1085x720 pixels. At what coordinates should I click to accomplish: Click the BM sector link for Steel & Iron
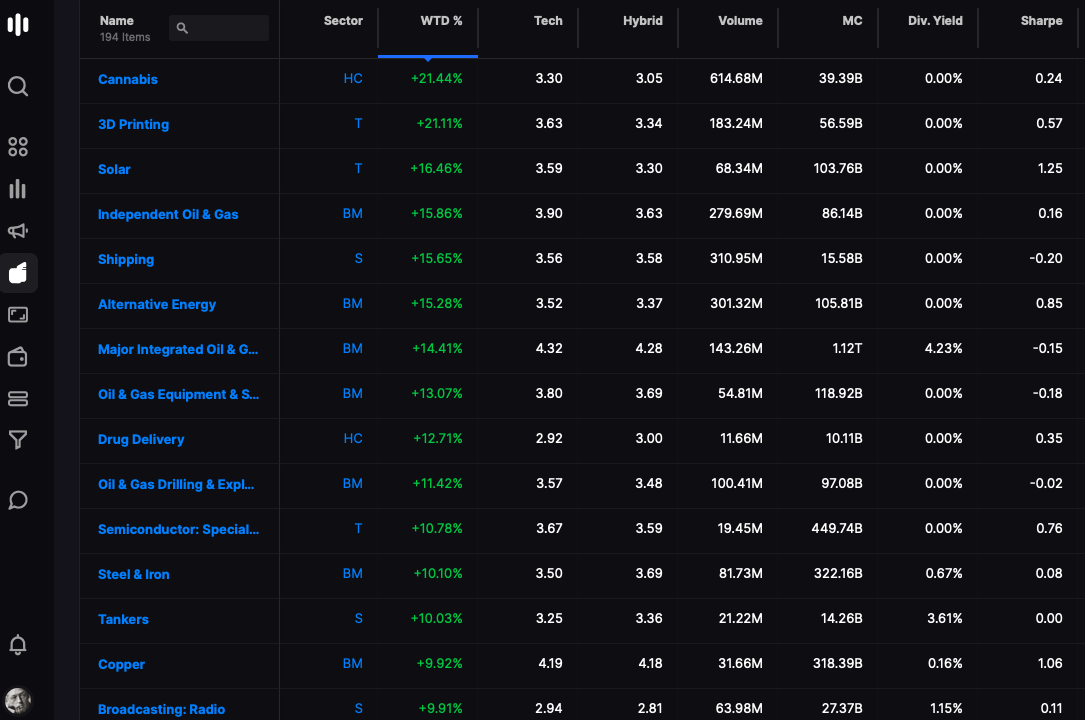tap(352, 573)
